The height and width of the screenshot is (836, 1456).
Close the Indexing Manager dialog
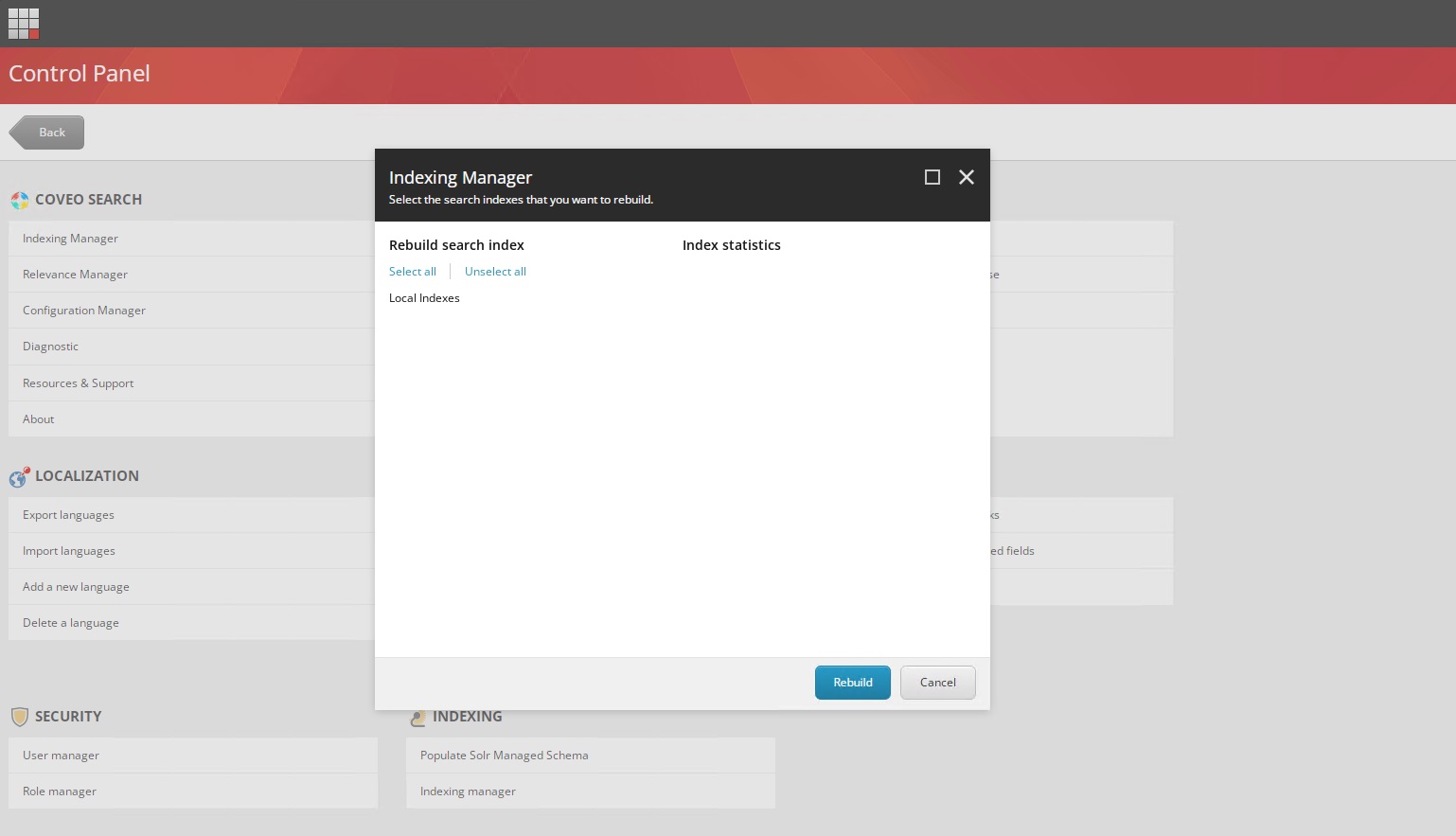[x=967, y=177]
